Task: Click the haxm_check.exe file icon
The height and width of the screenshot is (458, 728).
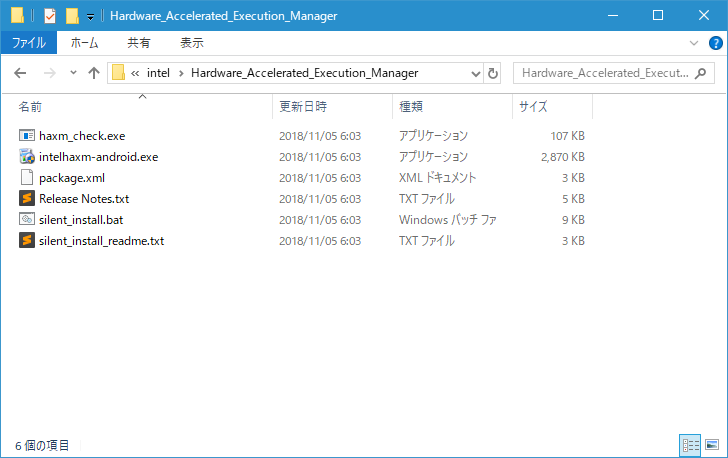Action: [x=27, y=136]
